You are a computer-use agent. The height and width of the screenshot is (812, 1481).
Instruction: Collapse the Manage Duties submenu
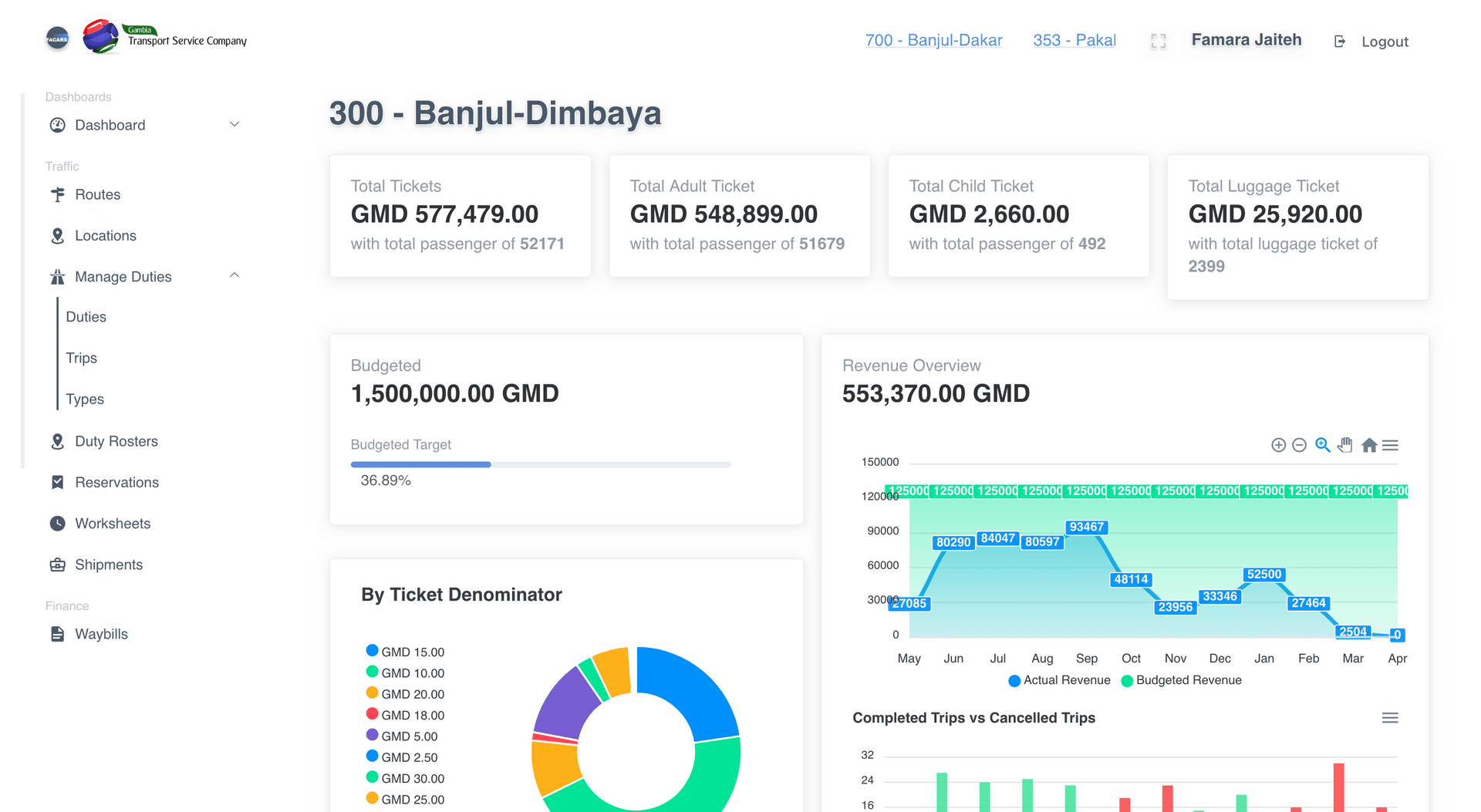234,276
